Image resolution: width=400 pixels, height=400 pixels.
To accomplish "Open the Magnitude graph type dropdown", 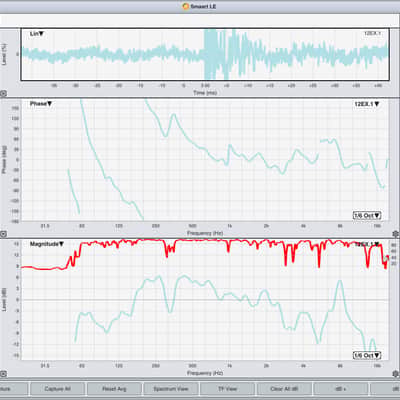I will point(47,244).
